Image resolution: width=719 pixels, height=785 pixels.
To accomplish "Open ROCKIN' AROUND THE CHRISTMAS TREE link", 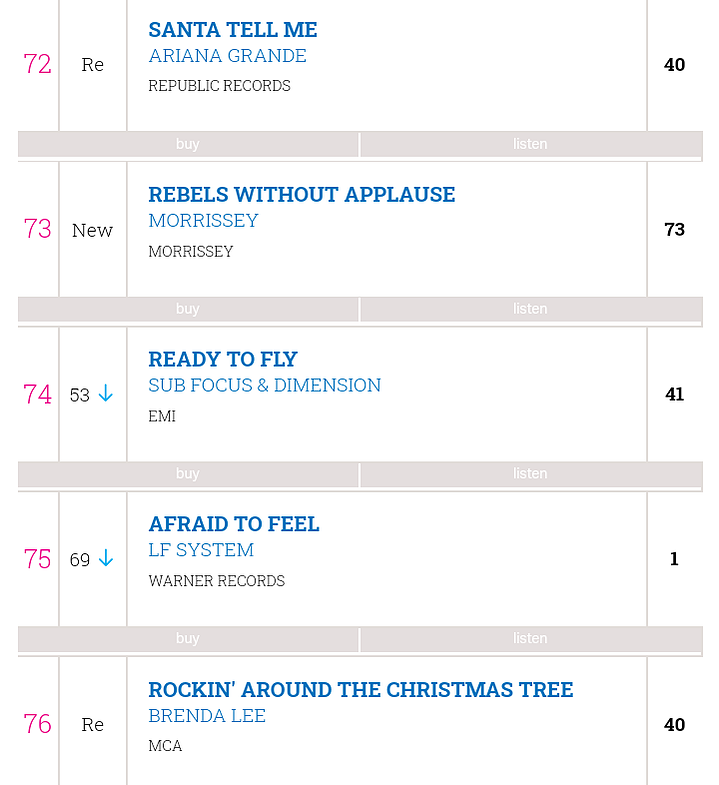I will coord(361,690).
